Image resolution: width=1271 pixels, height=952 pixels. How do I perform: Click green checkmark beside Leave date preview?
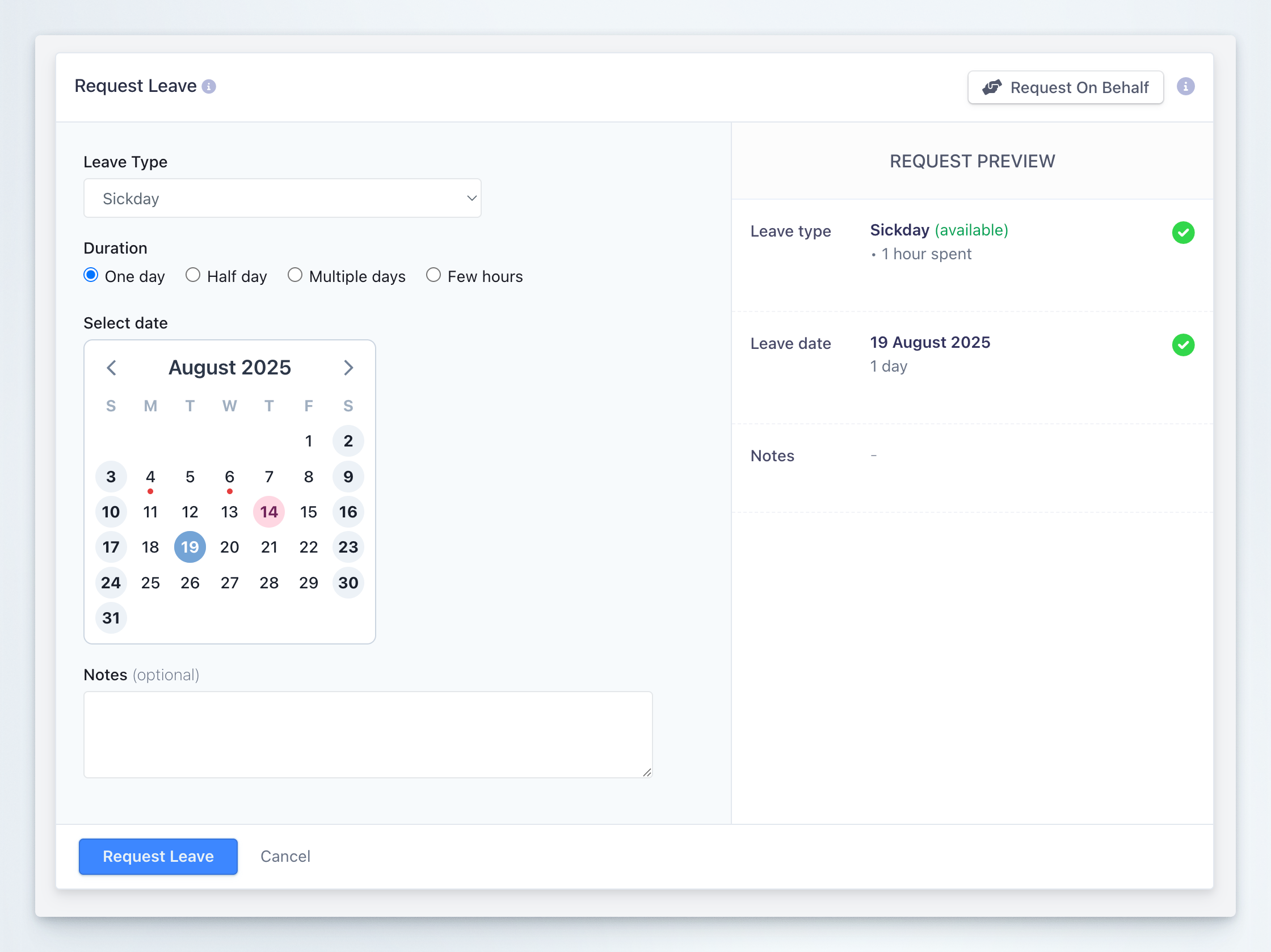[x=1182, y=345]
